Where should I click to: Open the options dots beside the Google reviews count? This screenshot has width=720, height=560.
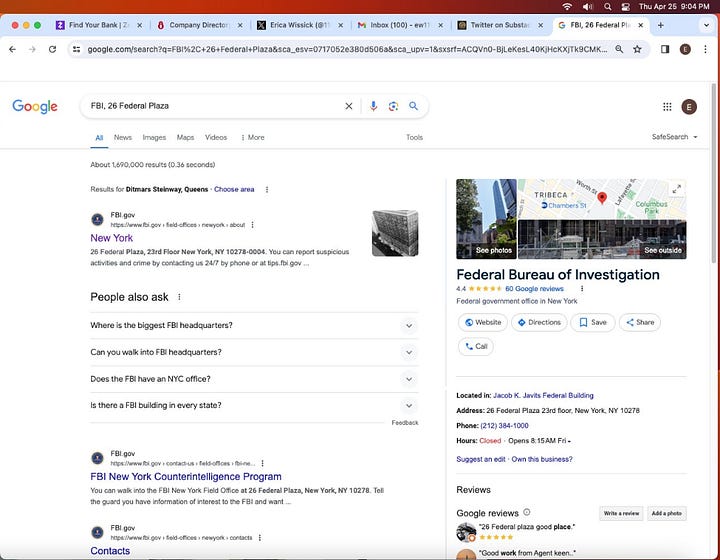coord(582,289)
